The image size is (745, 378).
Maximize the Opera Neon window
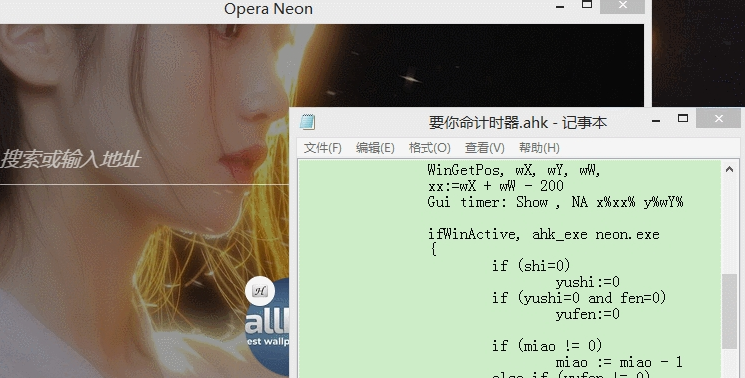click(x=587, y=5)
